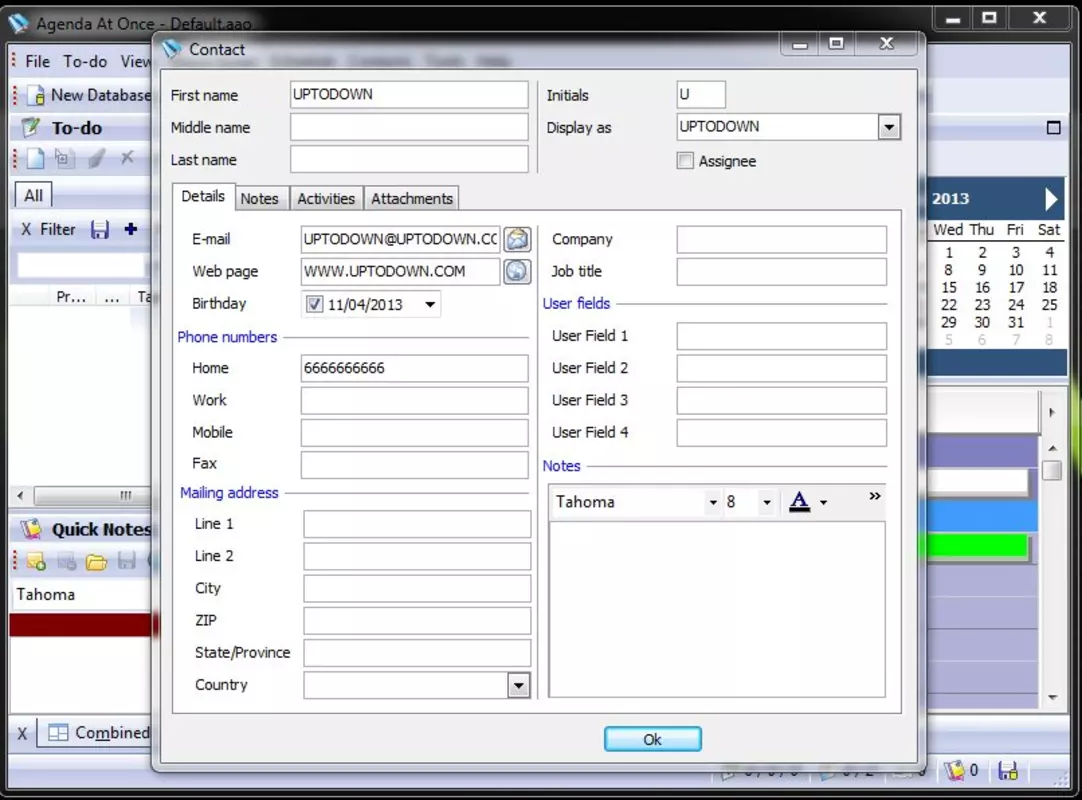Screen dimensions: 1082x800
Task: Click the notes count icon in status bar
Action: click(954, 770)
